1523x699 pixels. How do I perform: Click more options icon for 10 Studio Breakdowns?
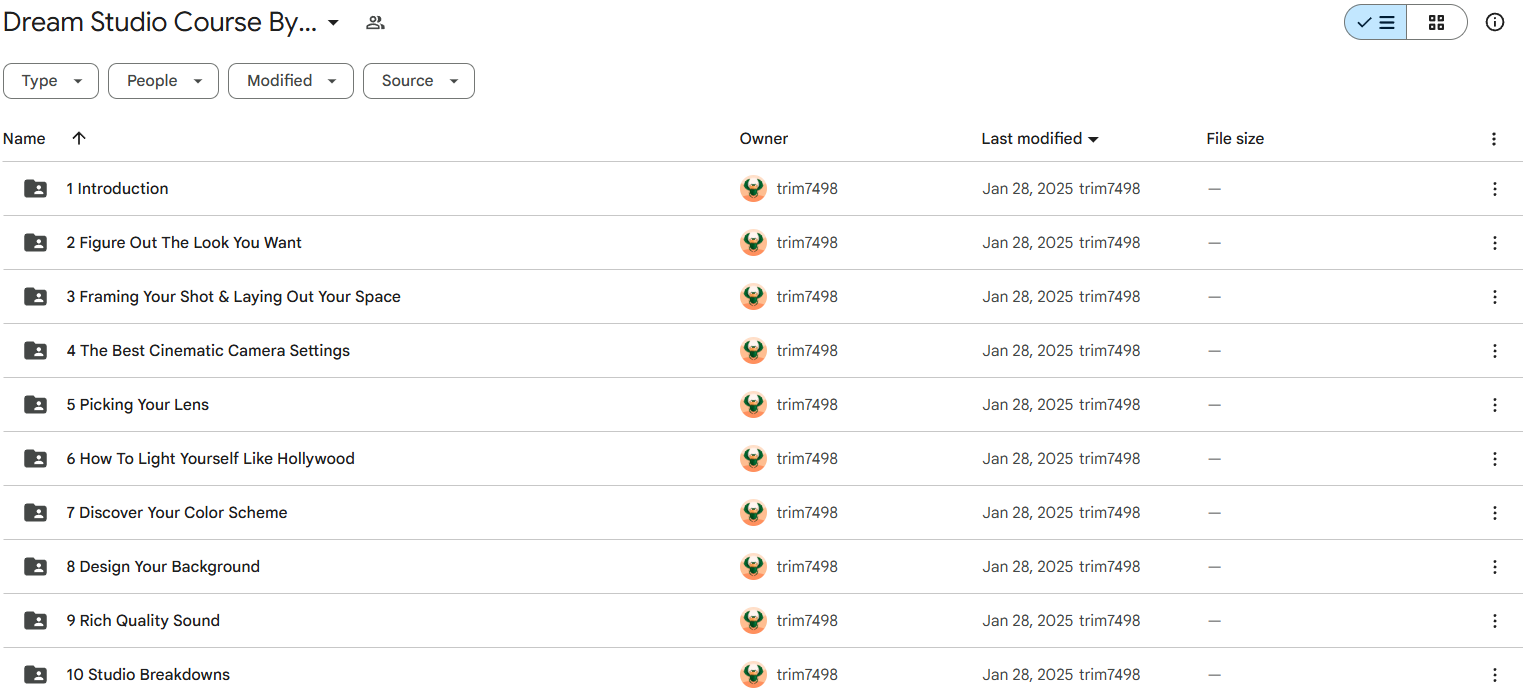[1494, 675]
